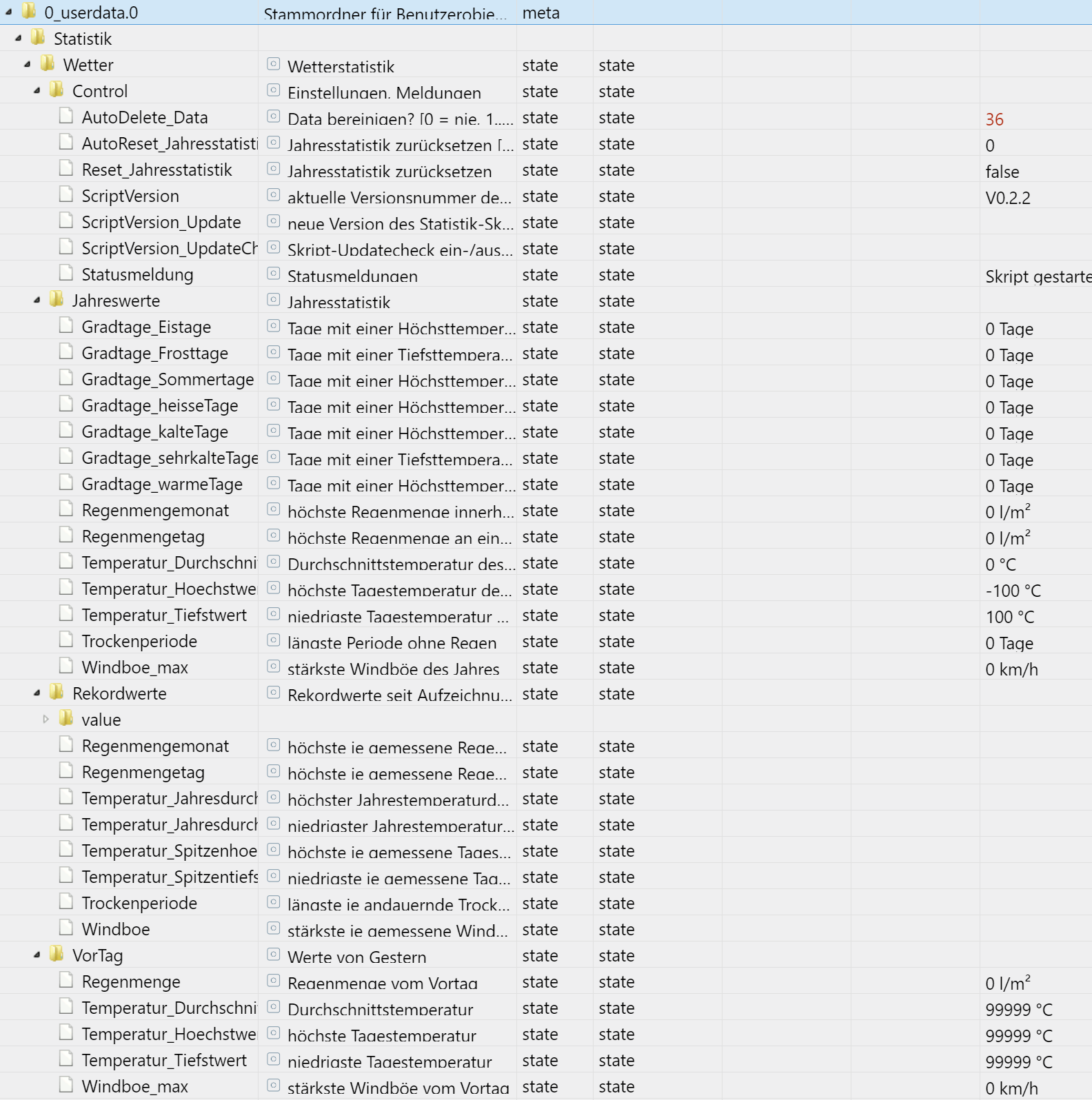Click the role icon beside Wetterstatistik
Viewport: 1092px width, 1100px height.
(274, 64)
